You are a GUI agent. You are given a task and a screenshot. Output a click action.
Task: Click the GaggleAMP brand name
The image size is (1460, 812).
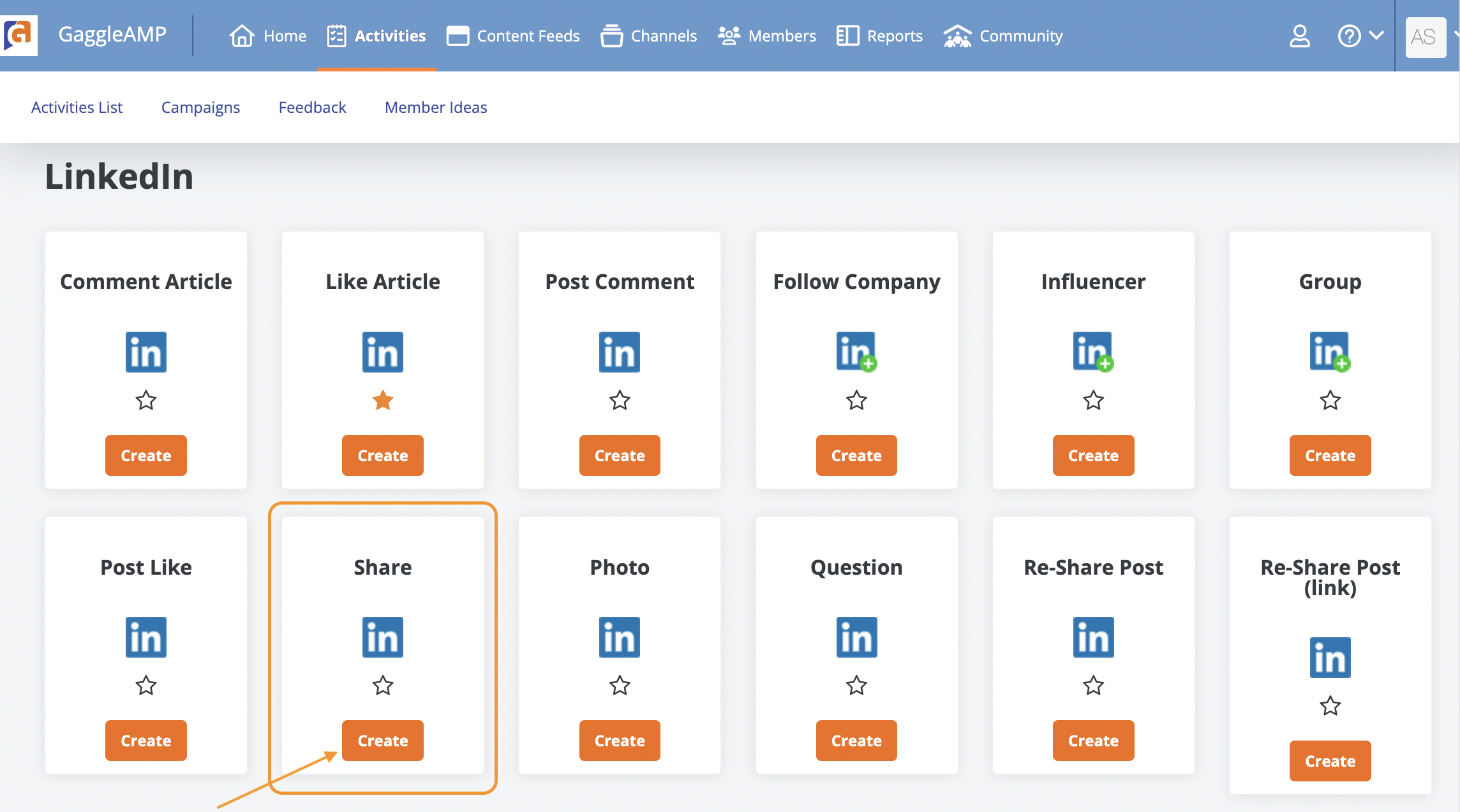pyautogui.click(x=112, y=34)
